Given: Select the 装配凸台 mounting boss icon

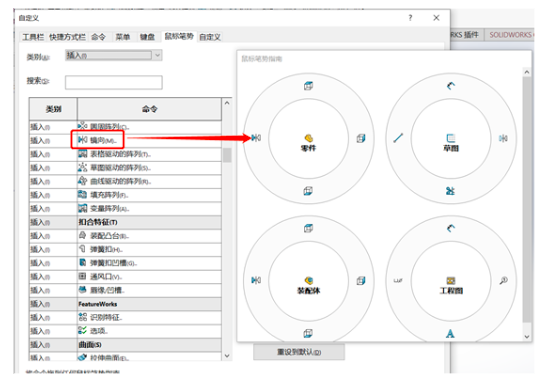Looking at the screenshot, I should point(82,235).
